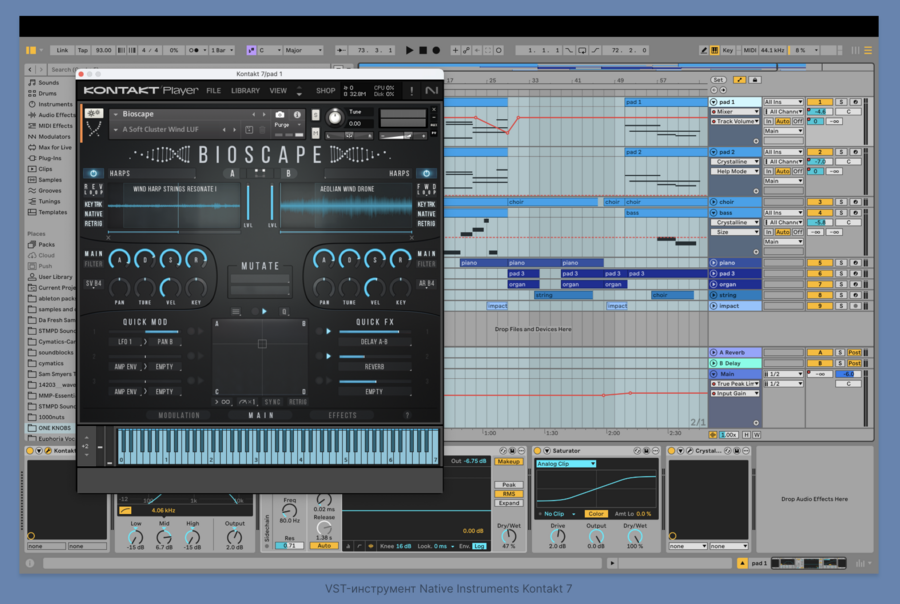This screenshot has width=900, height=604.
Task: Collapse the pad 1 track
Action: coord(714,102)
